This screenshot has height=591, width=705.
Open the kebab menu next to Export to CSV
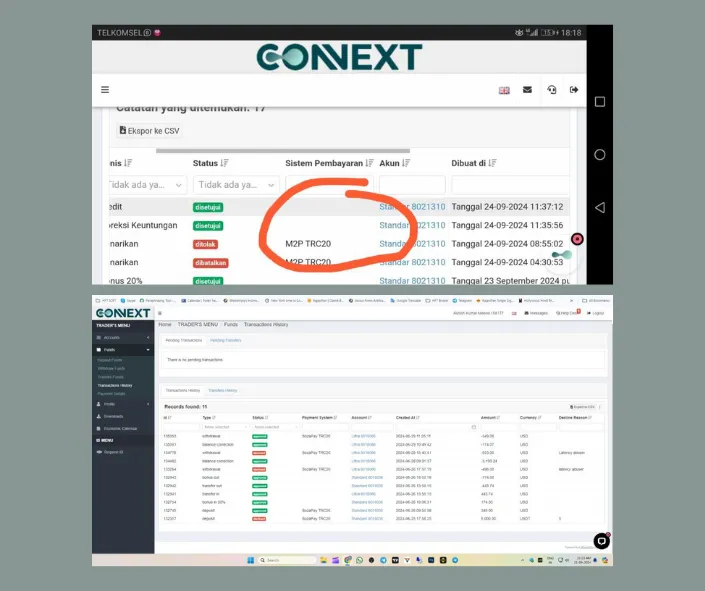click(600, 407)
